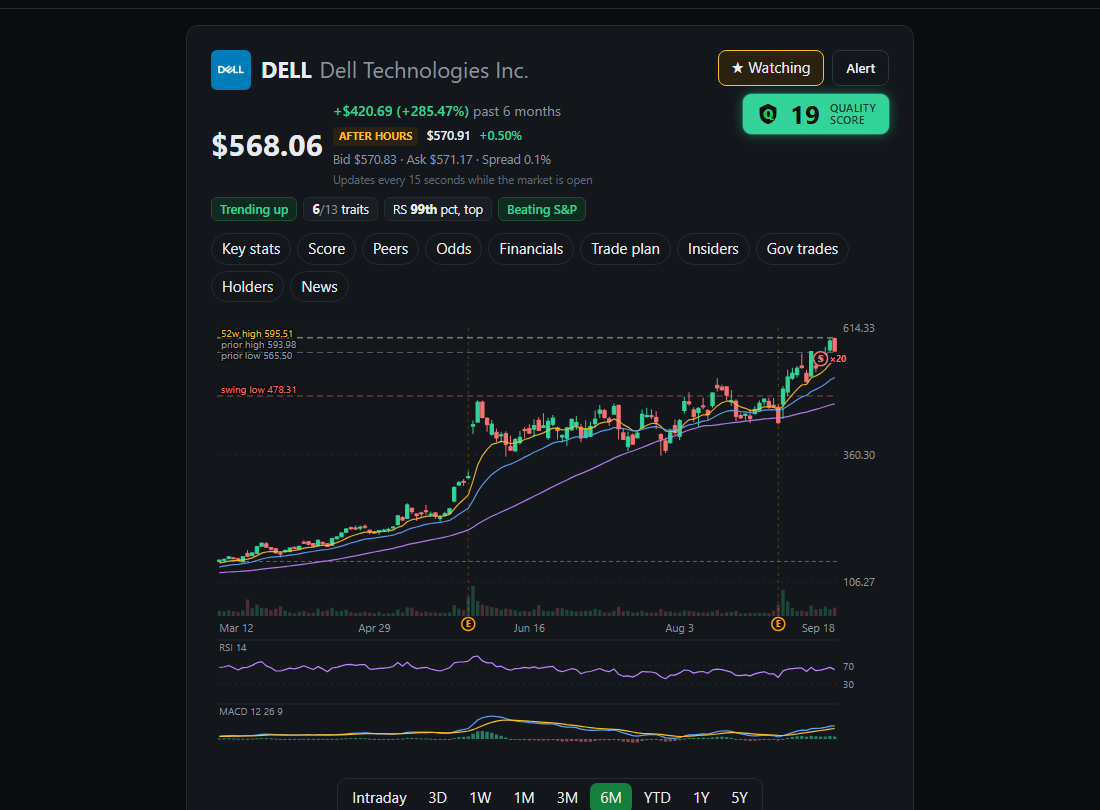This screenshot has height=810, width=1100.
Task: Open the Trade plan section
Action: pos(625,249)
